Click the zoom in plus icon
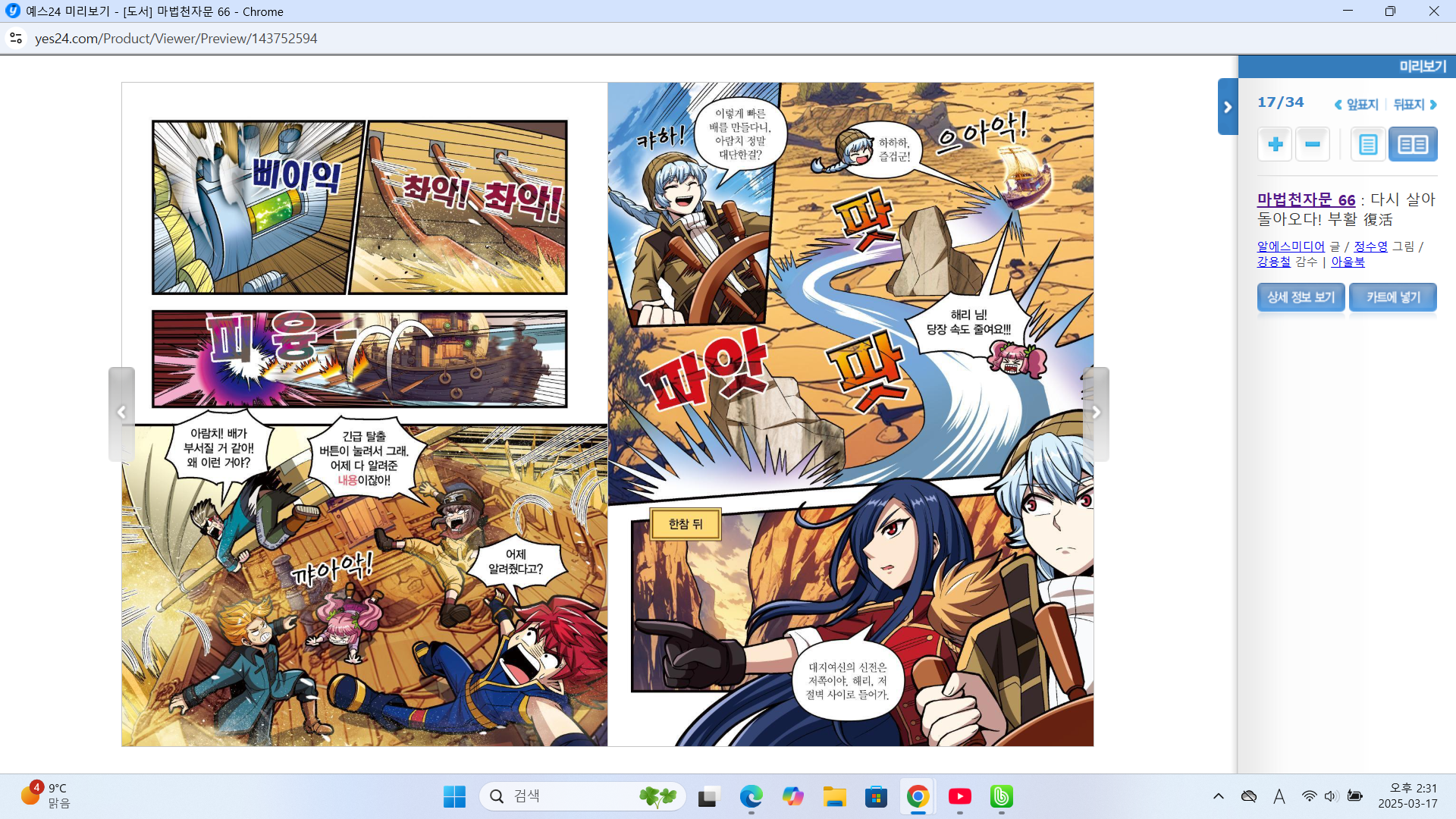This screenshot has width=1456, height=819. [x=1275, y=144]
